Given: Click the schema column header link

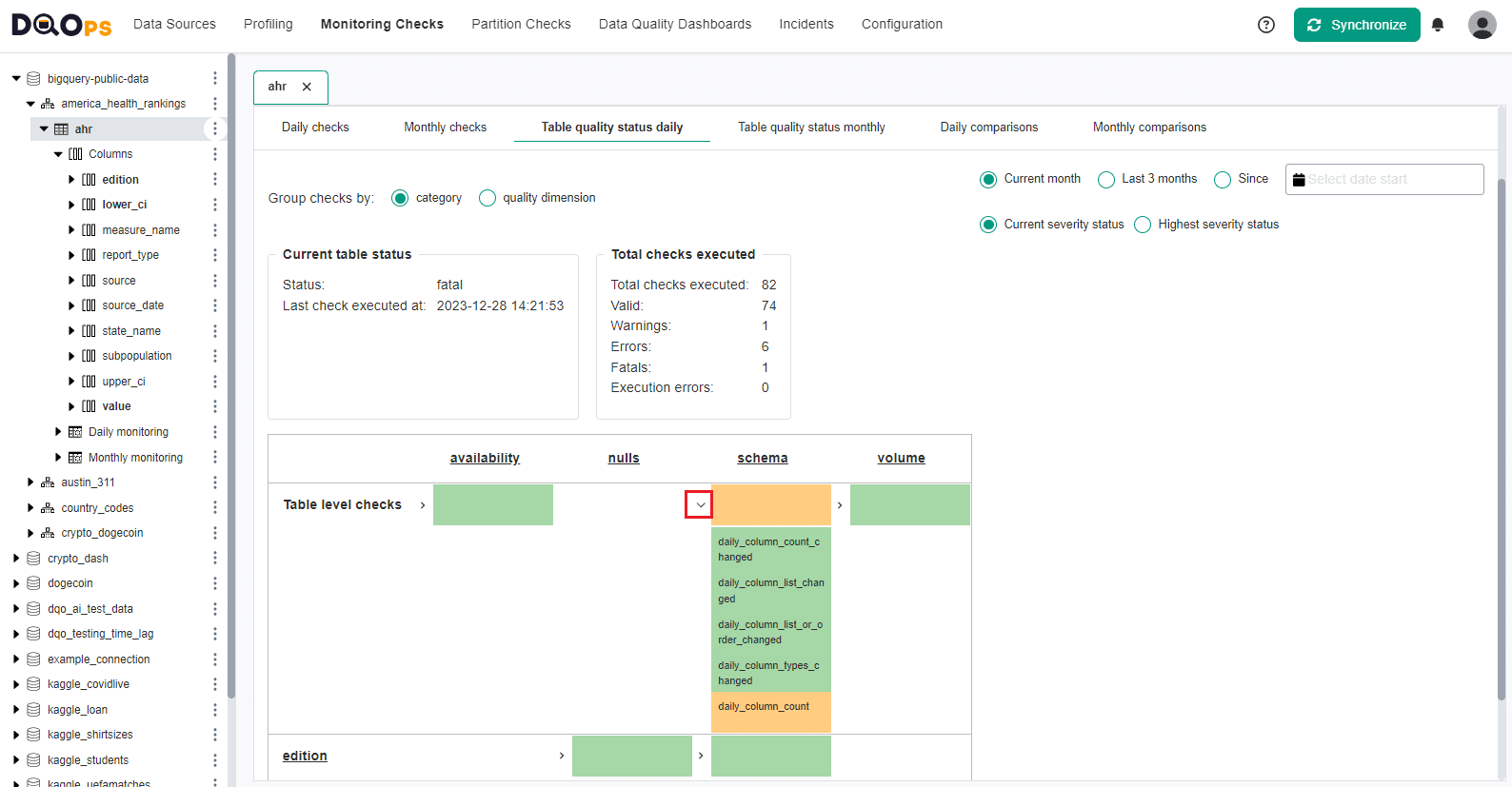Looking at the screenshot, I should [x=763, y=458].
